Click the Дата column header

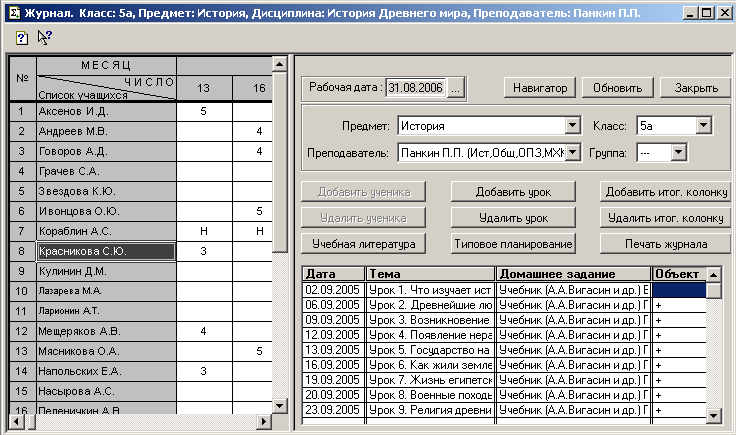[334, 274]
